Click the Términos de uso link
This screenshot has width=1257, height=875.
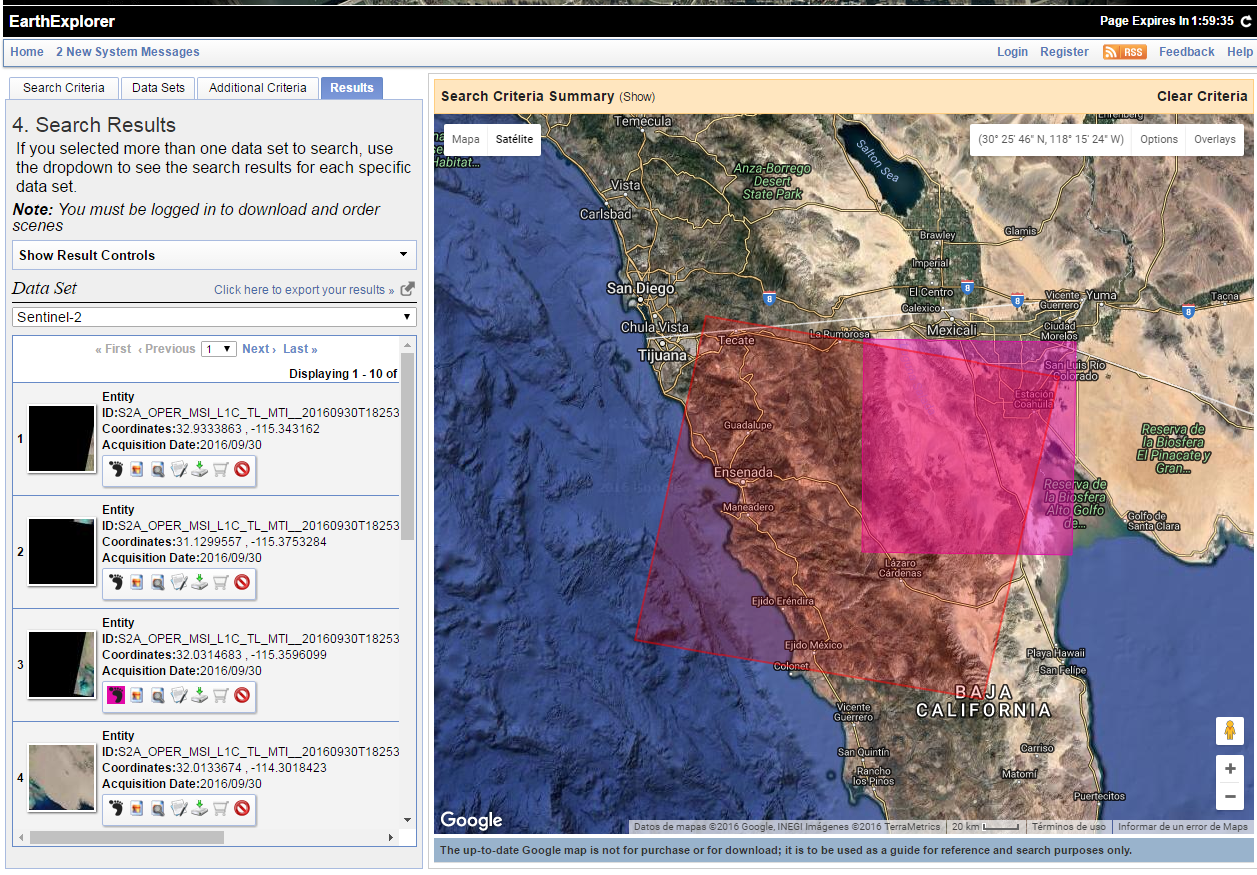[1069, 827]
